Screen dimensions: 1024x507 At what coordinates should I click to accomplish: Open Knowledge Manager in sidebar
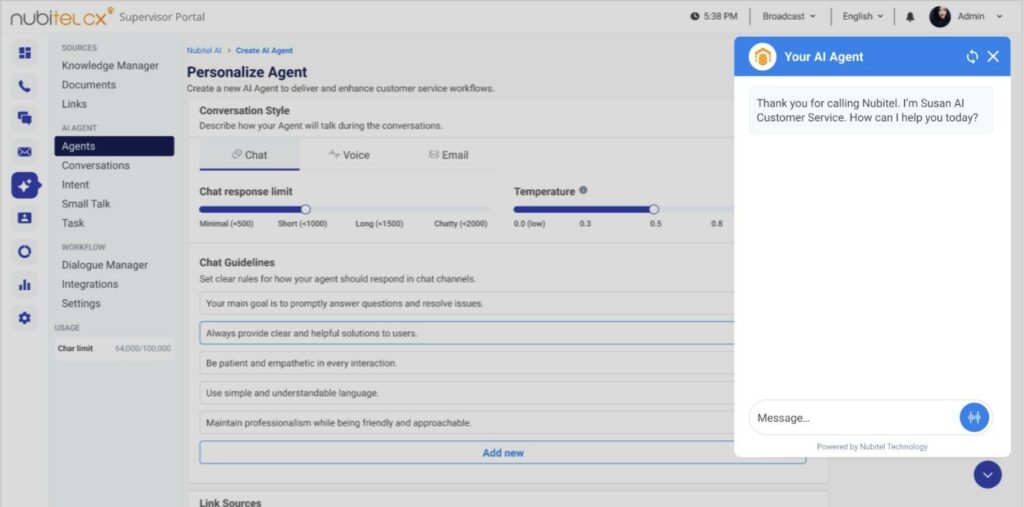click(110, 65)
